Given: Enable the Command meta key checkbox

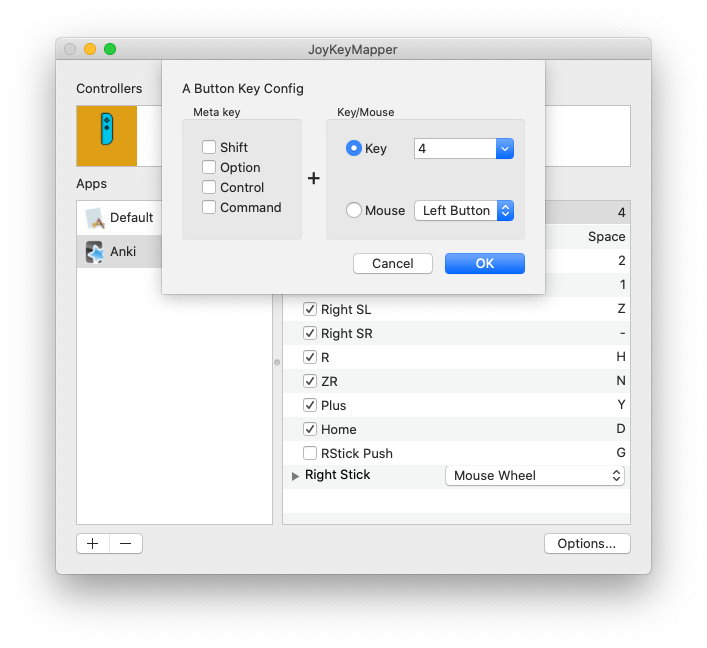Looking at the screenshot, I should point(209,207).
